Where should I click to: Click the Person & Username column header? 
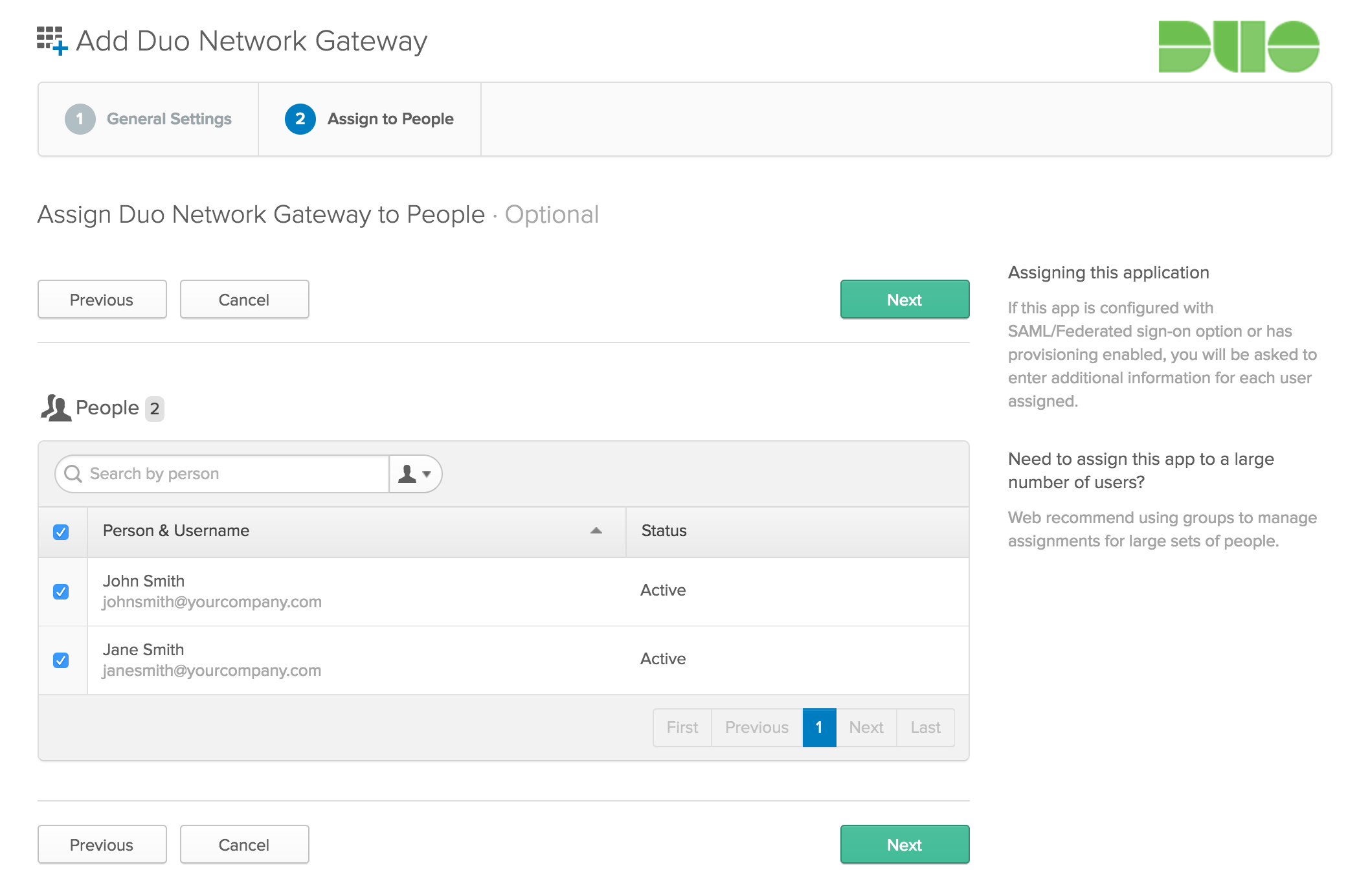click(357, 532)
